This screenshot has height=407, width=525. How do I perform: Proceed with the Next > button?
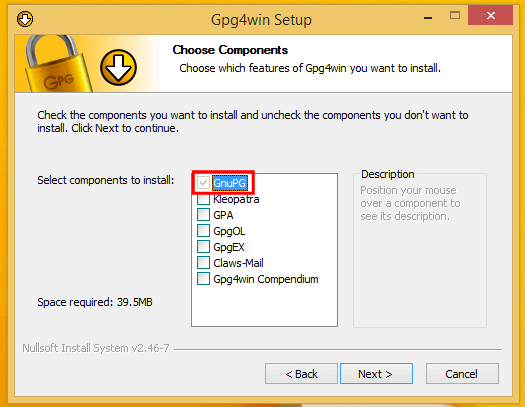(x=376, y=374)
